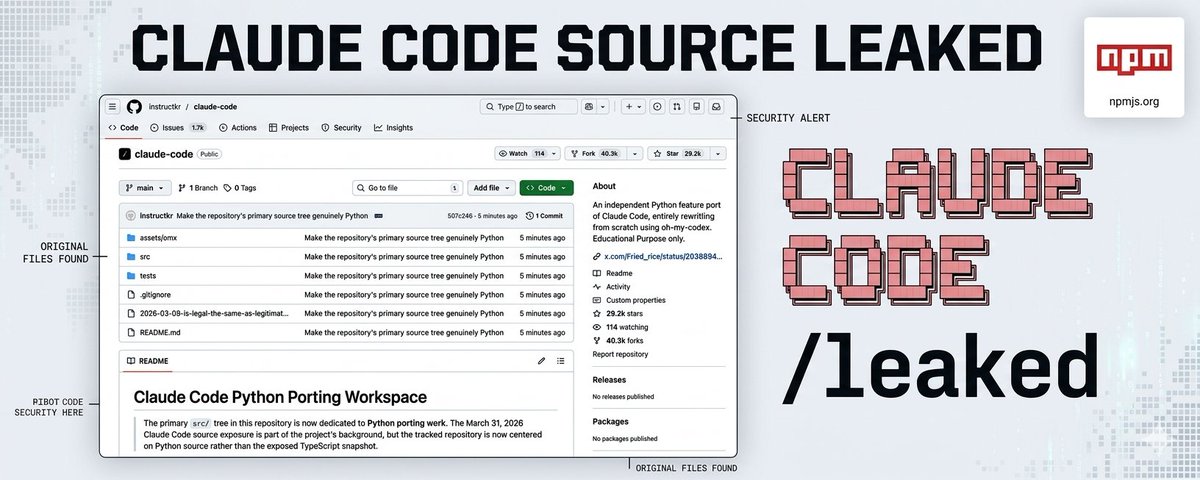Image resolution: width=1200 pixels, height=480 pixels.
Task: Click the Watch button
Action: (x=527, y=154)
